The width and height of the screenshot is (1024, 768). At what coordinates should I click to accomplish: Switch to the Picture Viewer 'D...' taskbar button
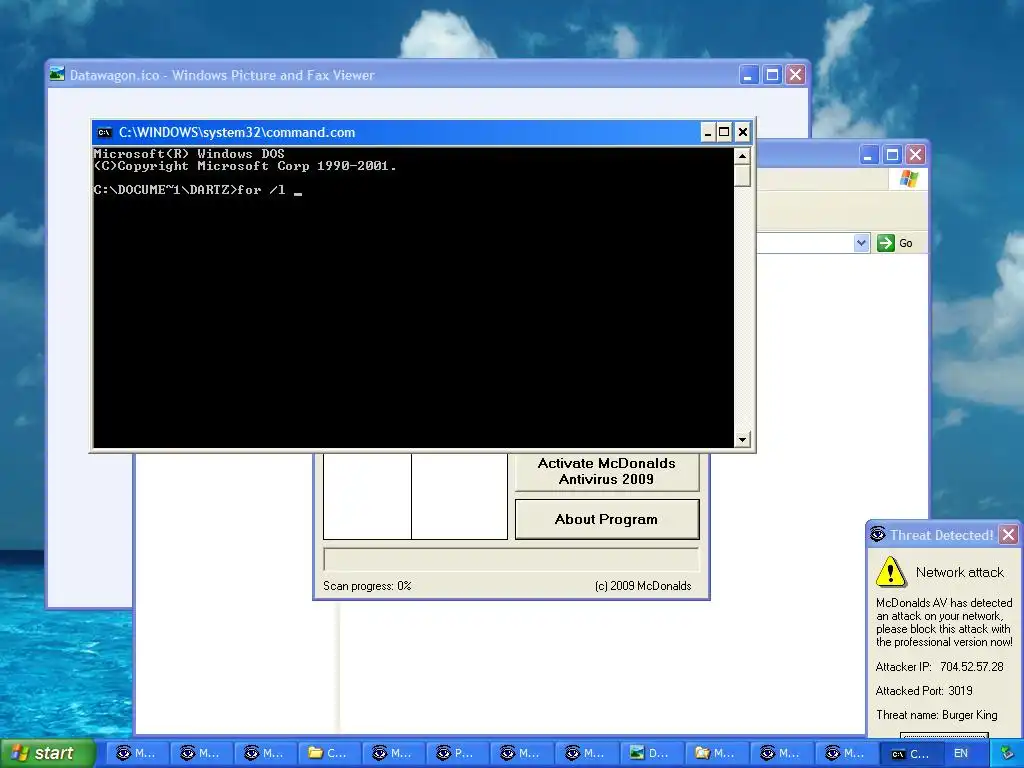(x=653, y=754)
